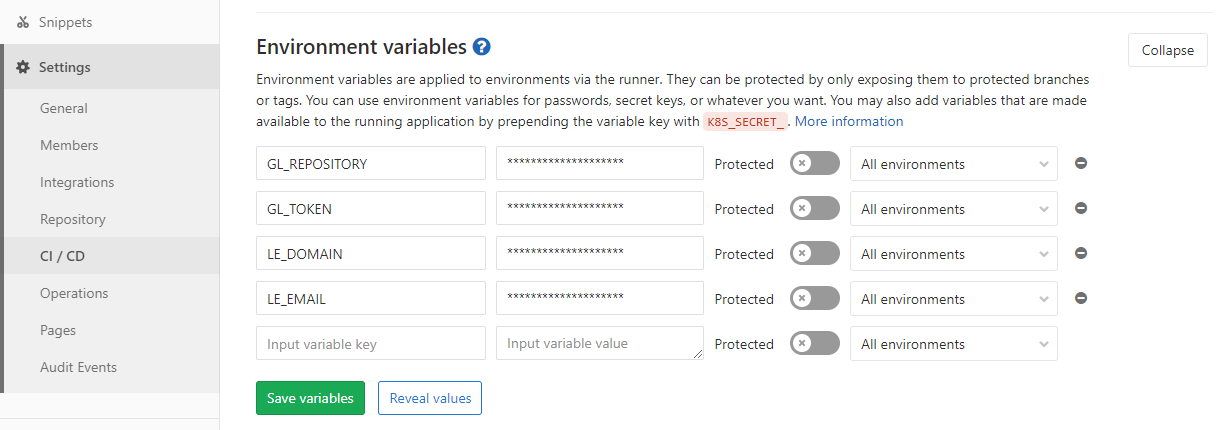This screenshot has height=430, width=1222.
Task: Click the Reveal values button
Action: coord(430,398)
